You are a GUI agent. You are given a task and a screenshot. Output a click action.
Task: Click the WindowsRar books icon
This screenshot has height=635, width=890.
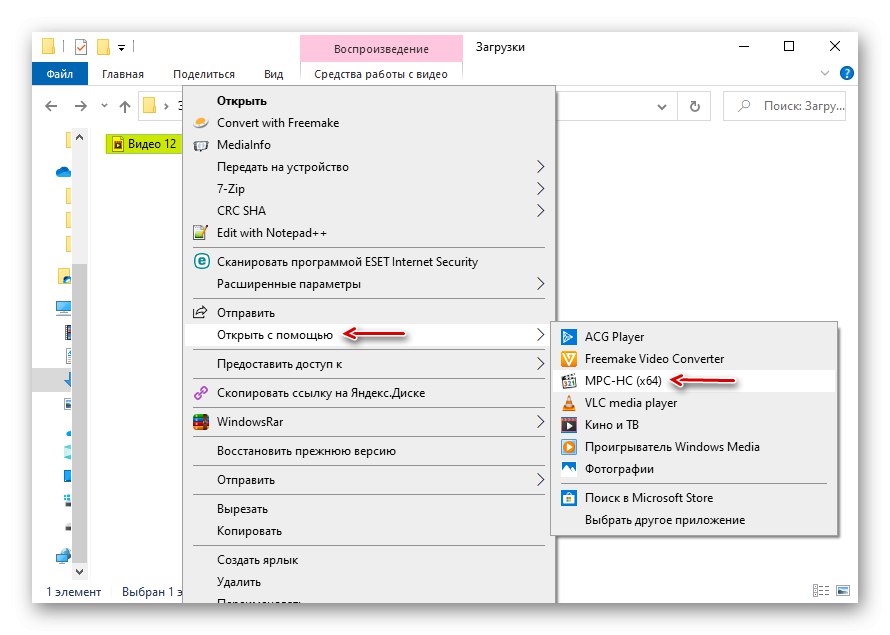pos(200,422)
